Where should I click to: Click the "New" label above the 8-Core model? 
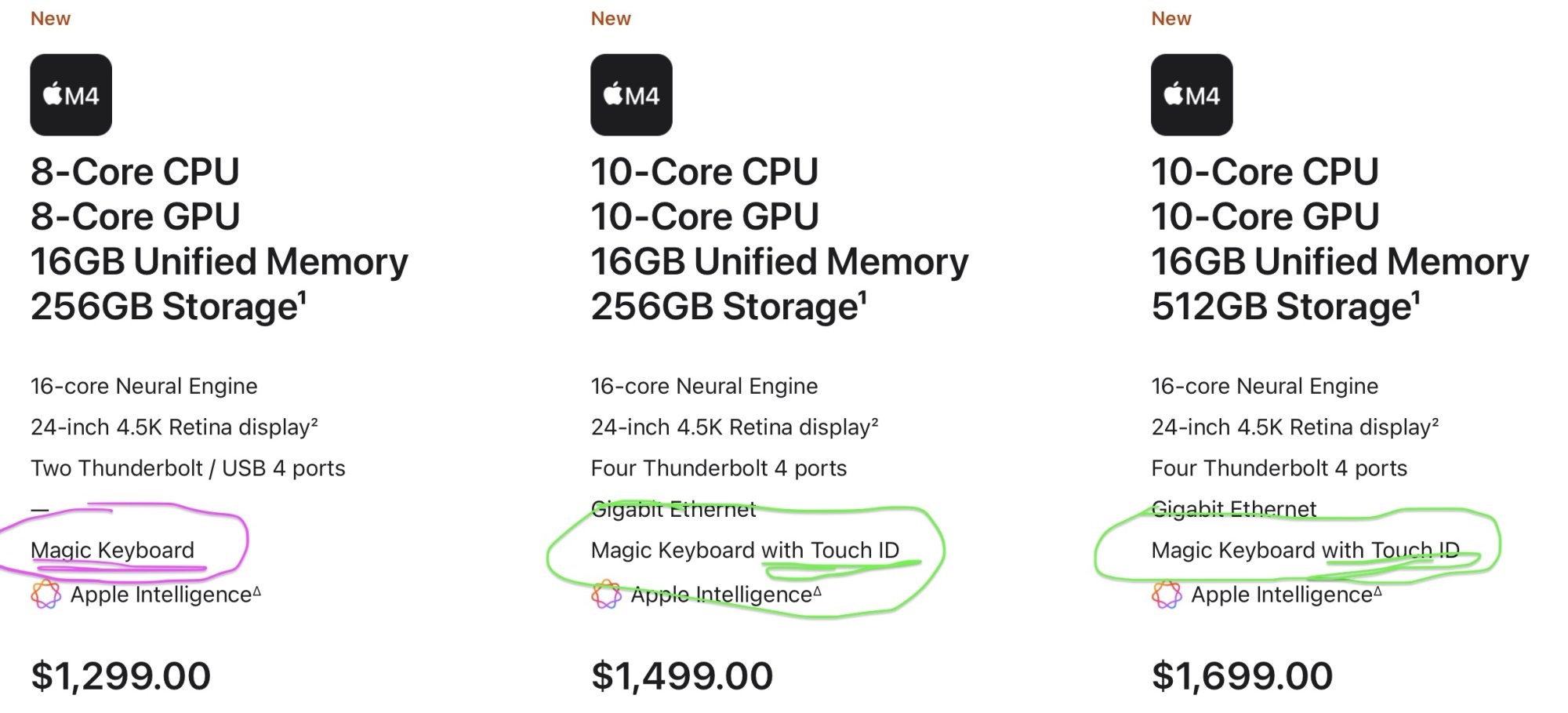coord(50,19)
